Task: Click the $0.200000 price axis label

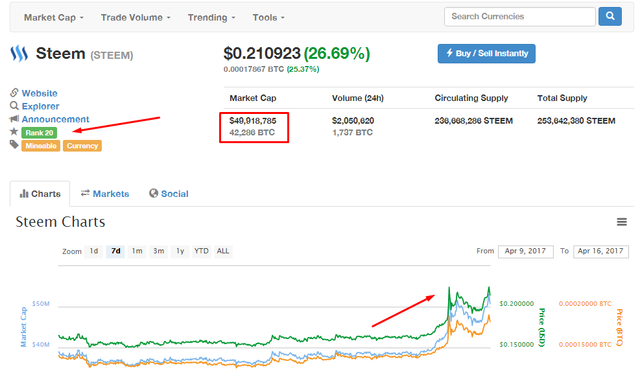Action: [x=517, y=304]
